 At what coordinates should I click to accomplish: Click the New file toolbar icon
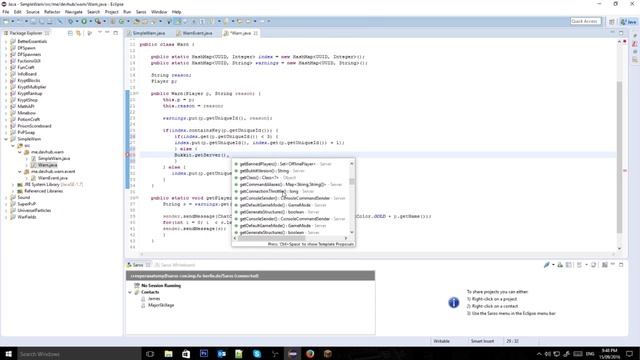(6, 21)
